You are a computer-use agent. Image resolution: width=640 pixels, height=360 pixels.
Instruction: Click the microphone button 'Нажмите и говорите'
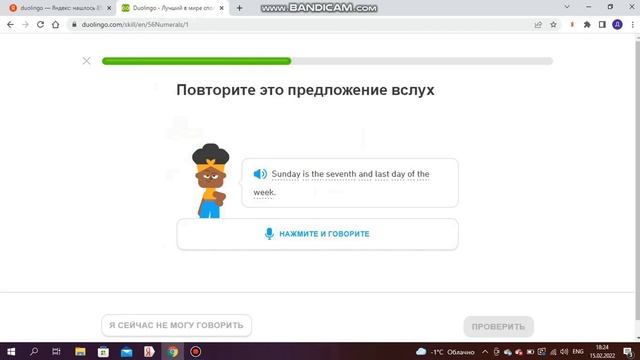click(x=317, y=234)
